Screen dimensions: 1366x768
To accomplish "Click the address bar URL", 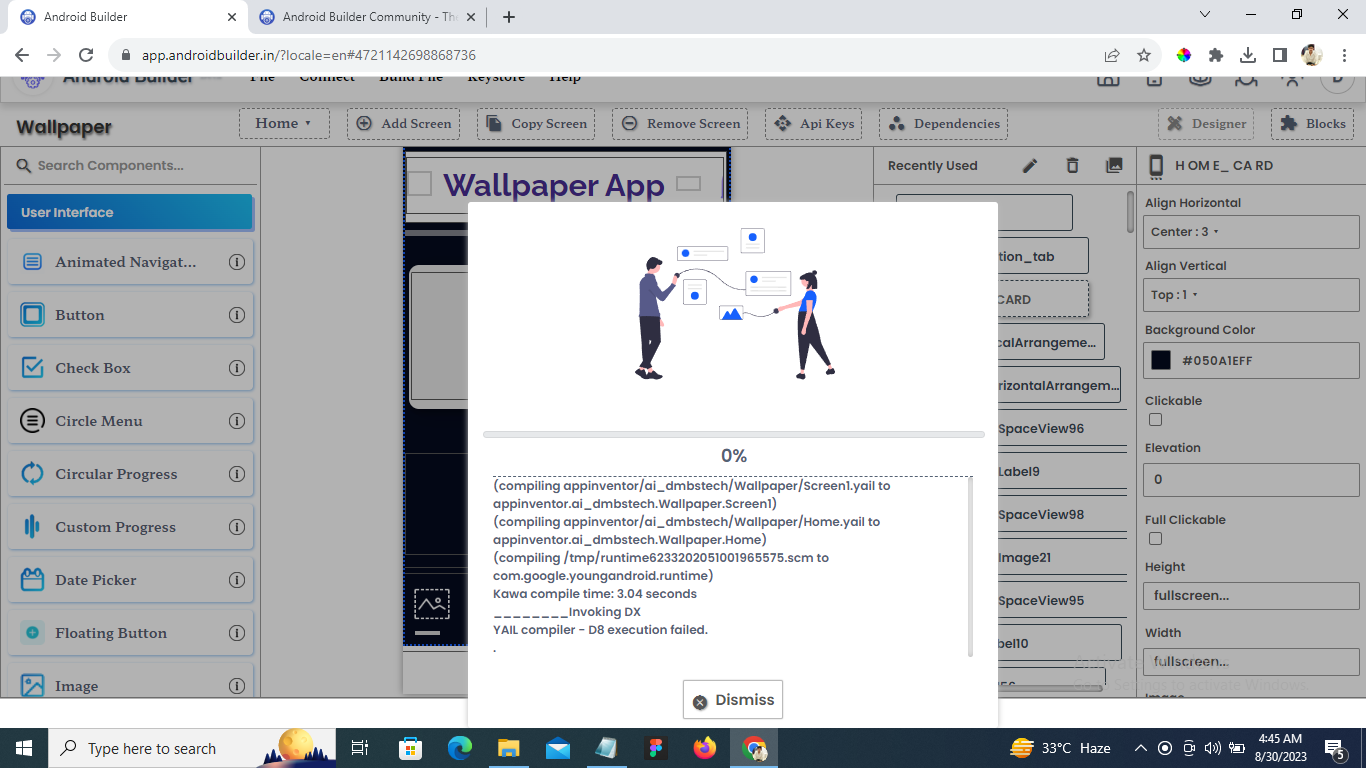I will pyautogui.click(x=308, y=56).
